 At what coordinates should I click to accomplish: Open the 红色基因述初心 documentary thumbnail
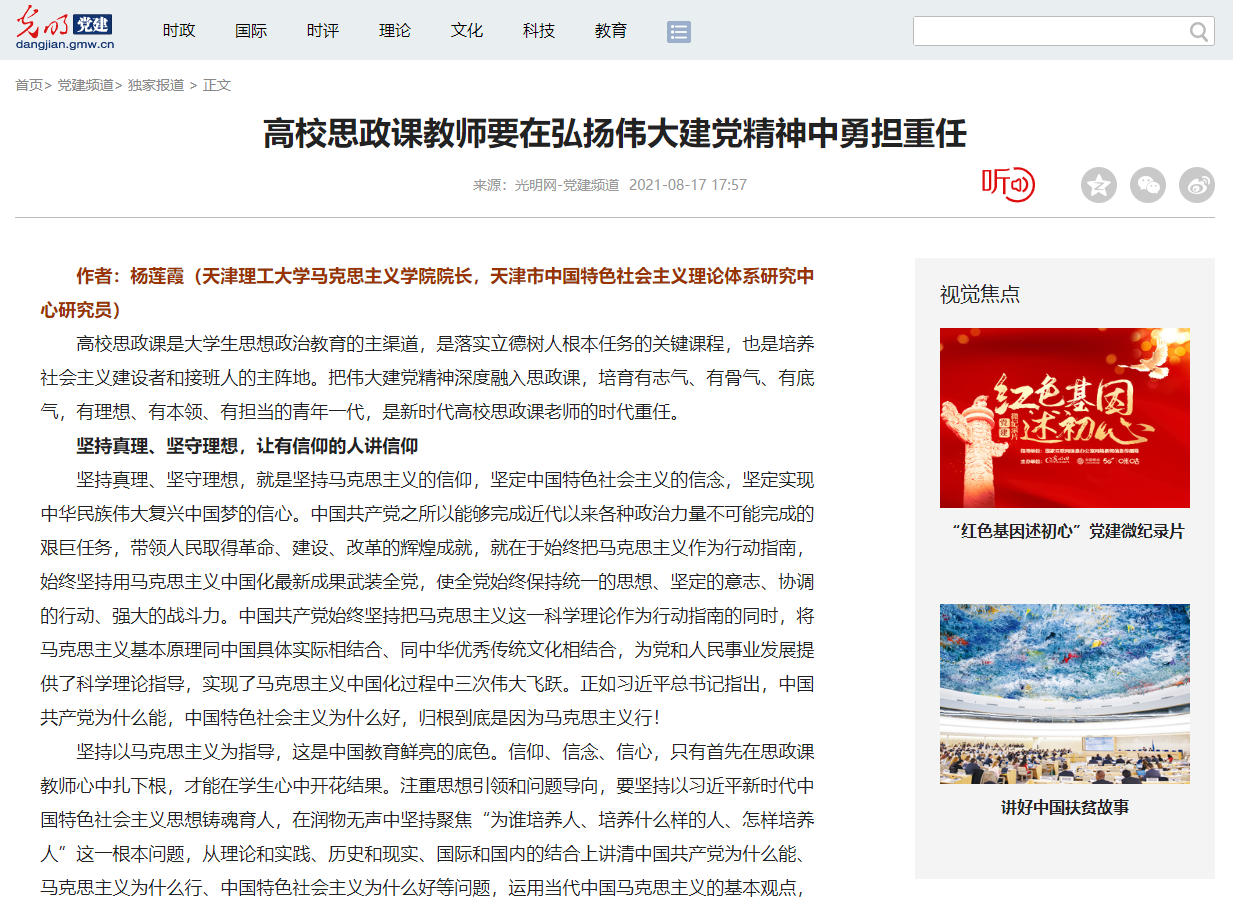pos(1064,418)
